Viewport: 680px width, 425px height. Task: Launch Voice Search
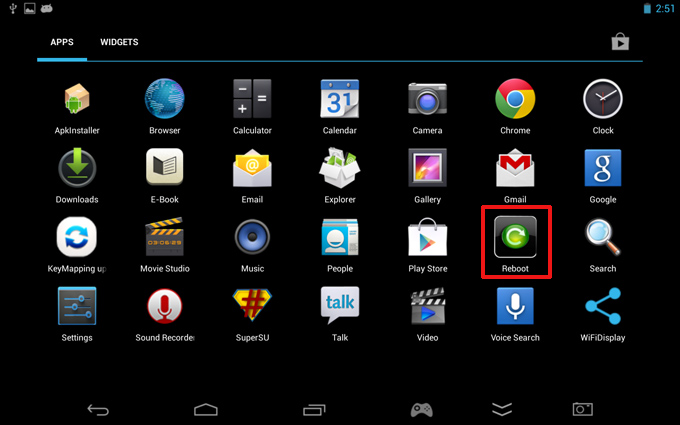515,306
